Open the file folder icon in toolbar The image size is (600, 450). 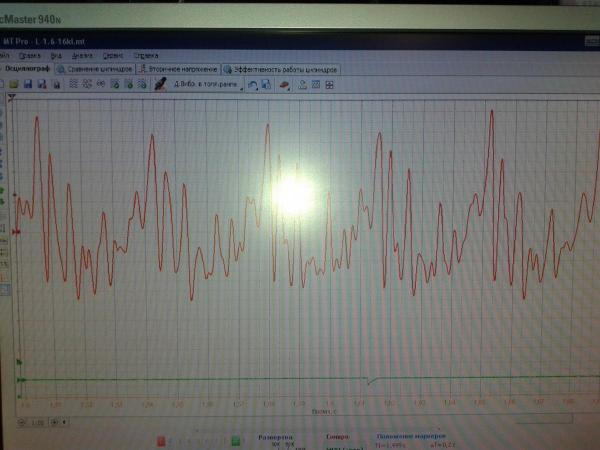click(15, 84)
